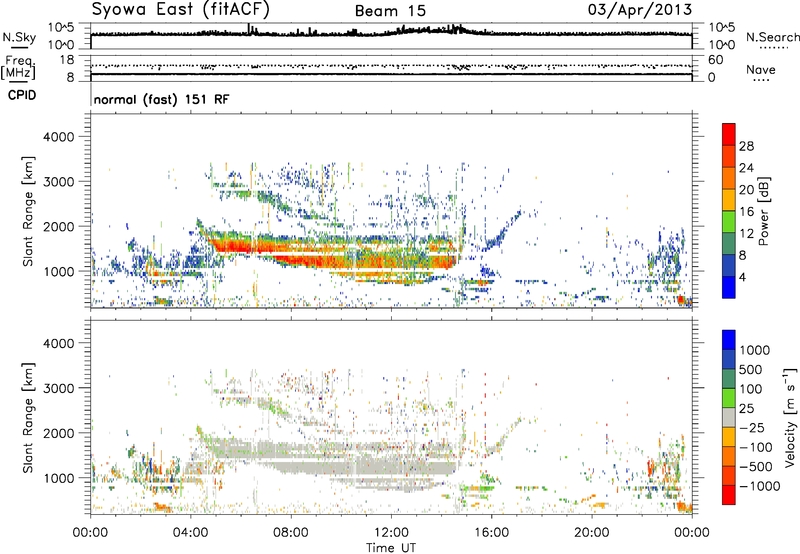The height and width of the screenshot is (554, 800).
Task: Click the 'Nave' legend label
Action: click(x=761, y=70)
